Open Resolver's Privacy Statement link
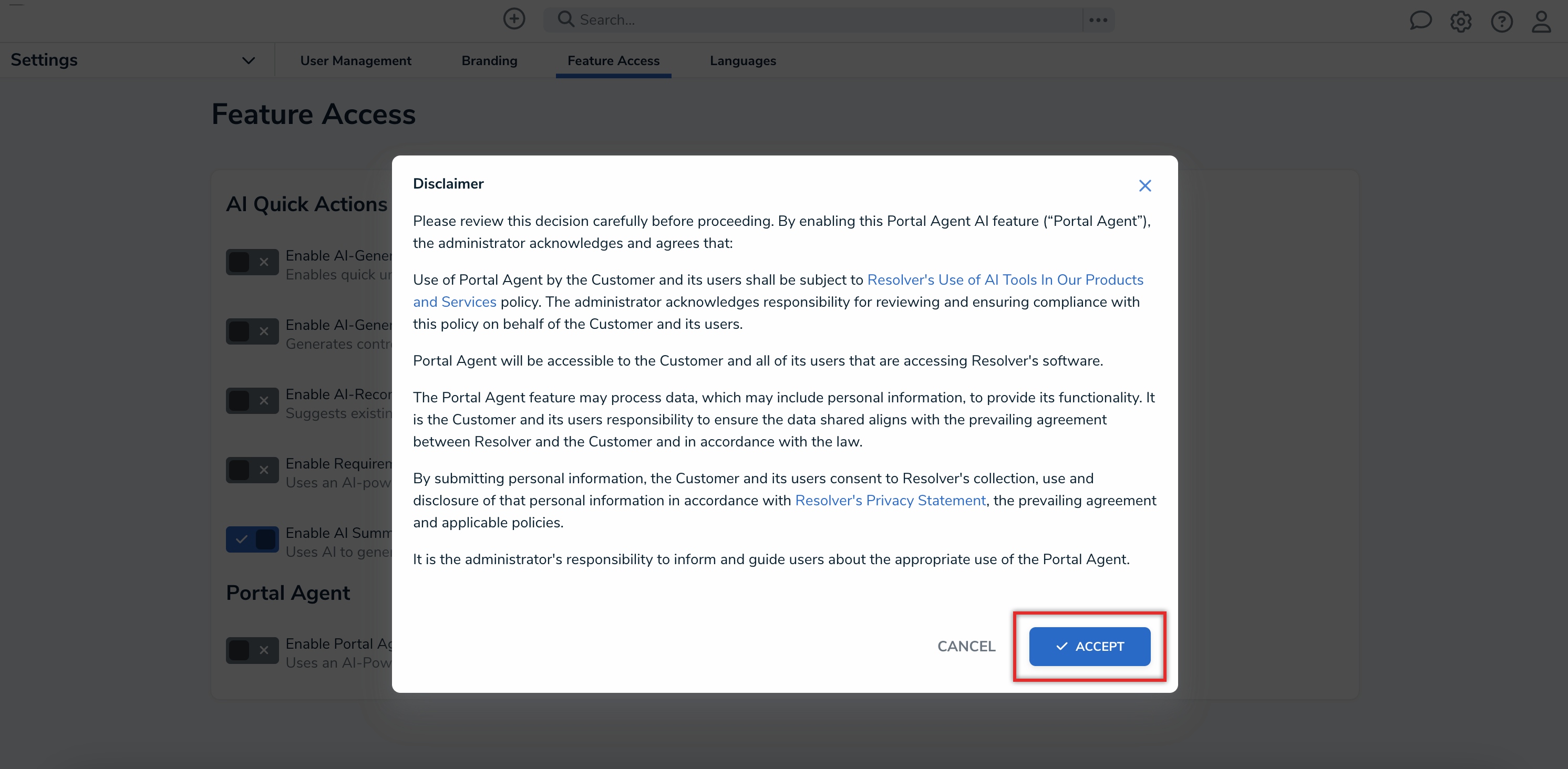The width and height of the screenshot is (1568, 769). pos(890,500)
